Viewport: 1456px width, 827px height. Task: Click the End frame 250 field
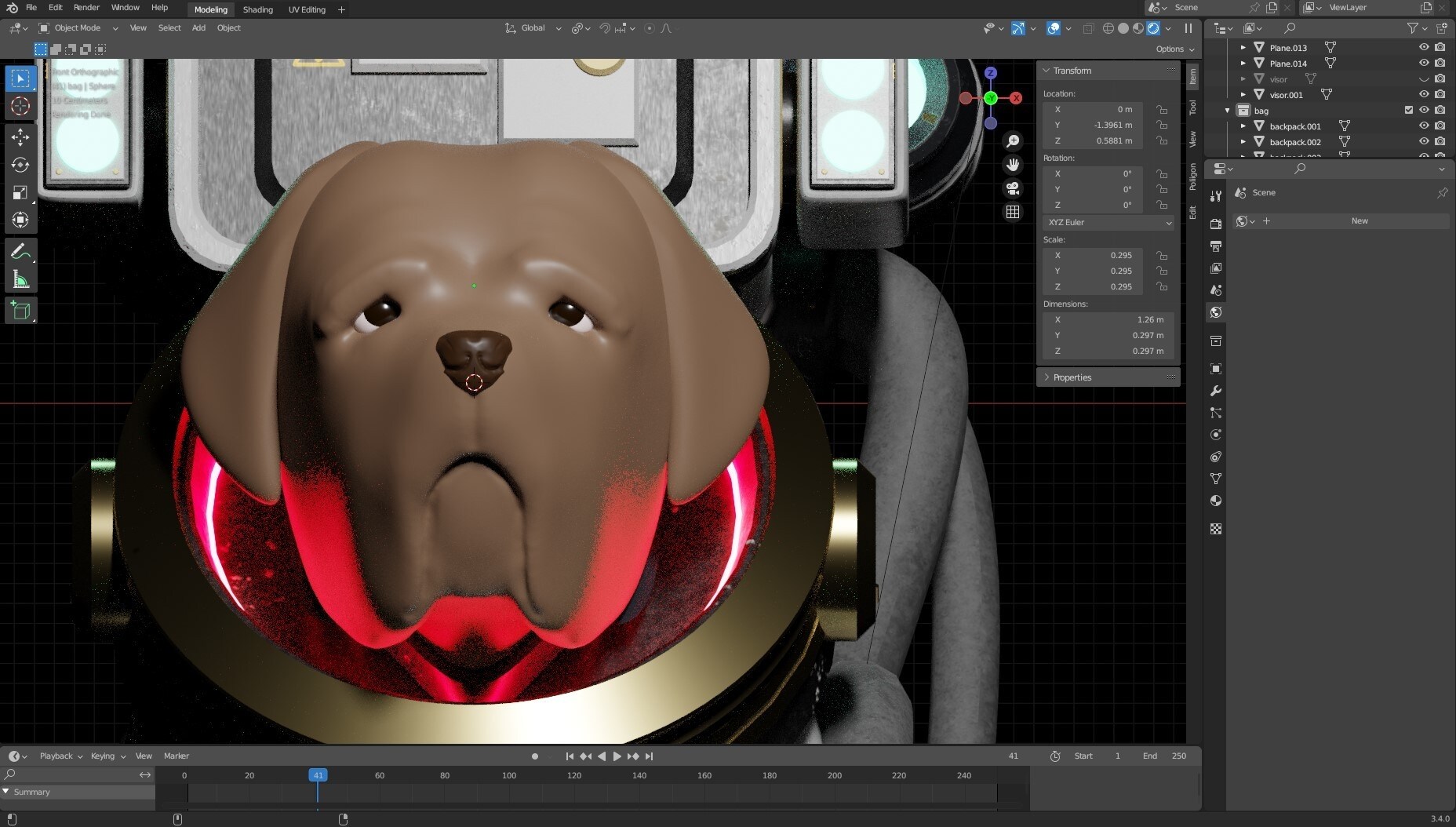pyautogui.click(x=1166, y=756)
